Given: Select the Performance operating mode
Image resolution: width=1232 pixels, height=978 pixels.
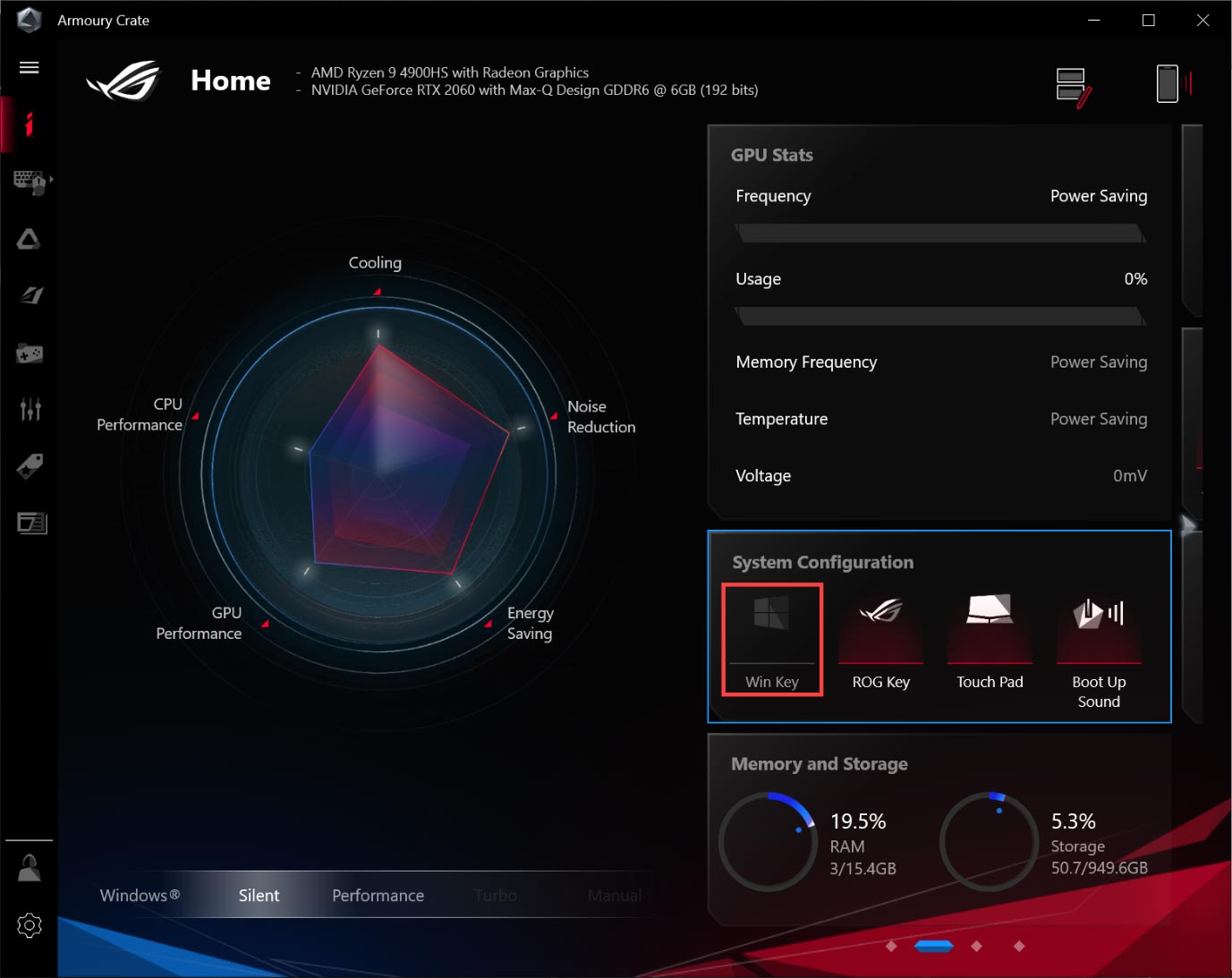Looking at the screenshot, I should coord(378,896).
